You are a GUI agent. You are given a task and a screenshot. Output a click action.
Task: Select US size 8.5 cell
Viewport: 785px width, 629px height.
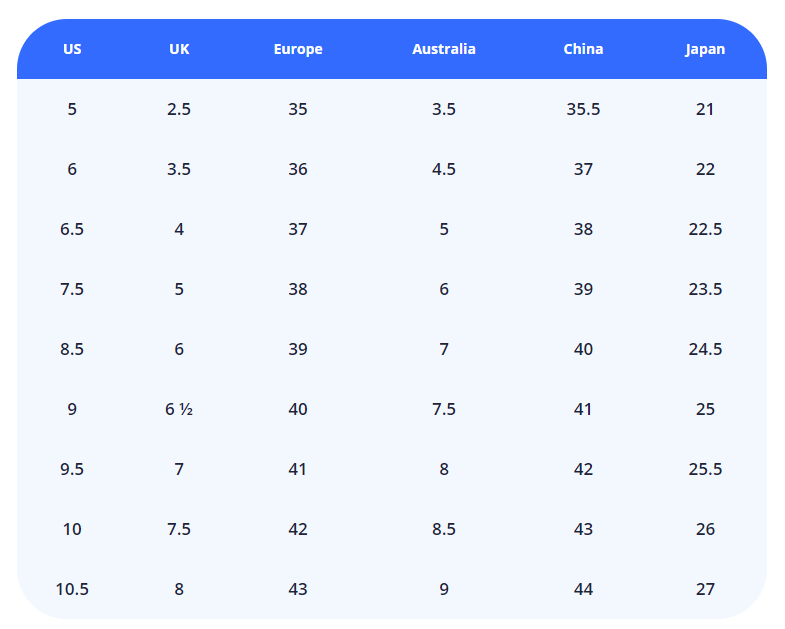click(x=72, y=349)
